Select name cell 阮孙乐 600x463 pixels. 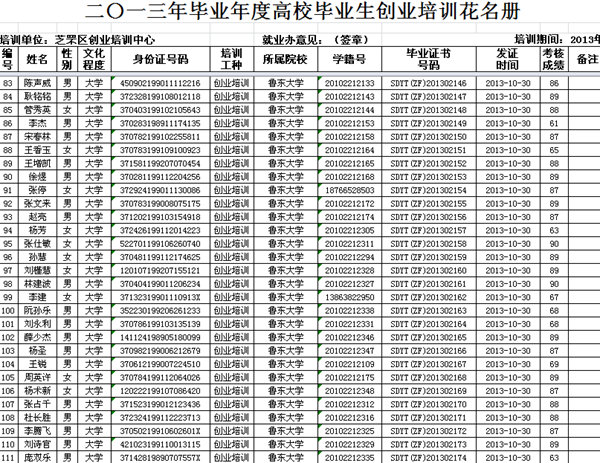point(38,310)
